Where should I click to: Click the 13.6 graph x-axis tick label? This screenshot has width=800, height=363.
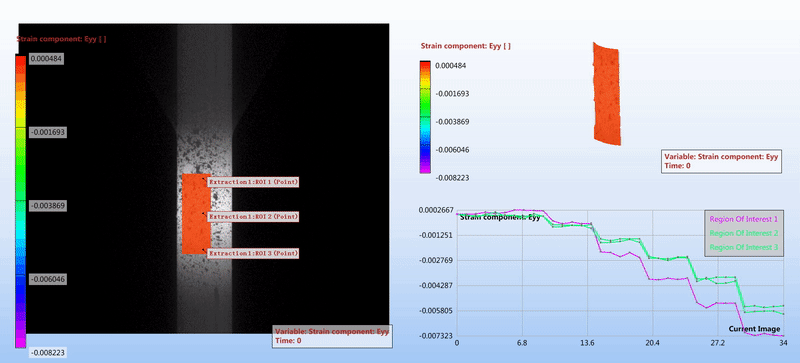click(587, 343)
